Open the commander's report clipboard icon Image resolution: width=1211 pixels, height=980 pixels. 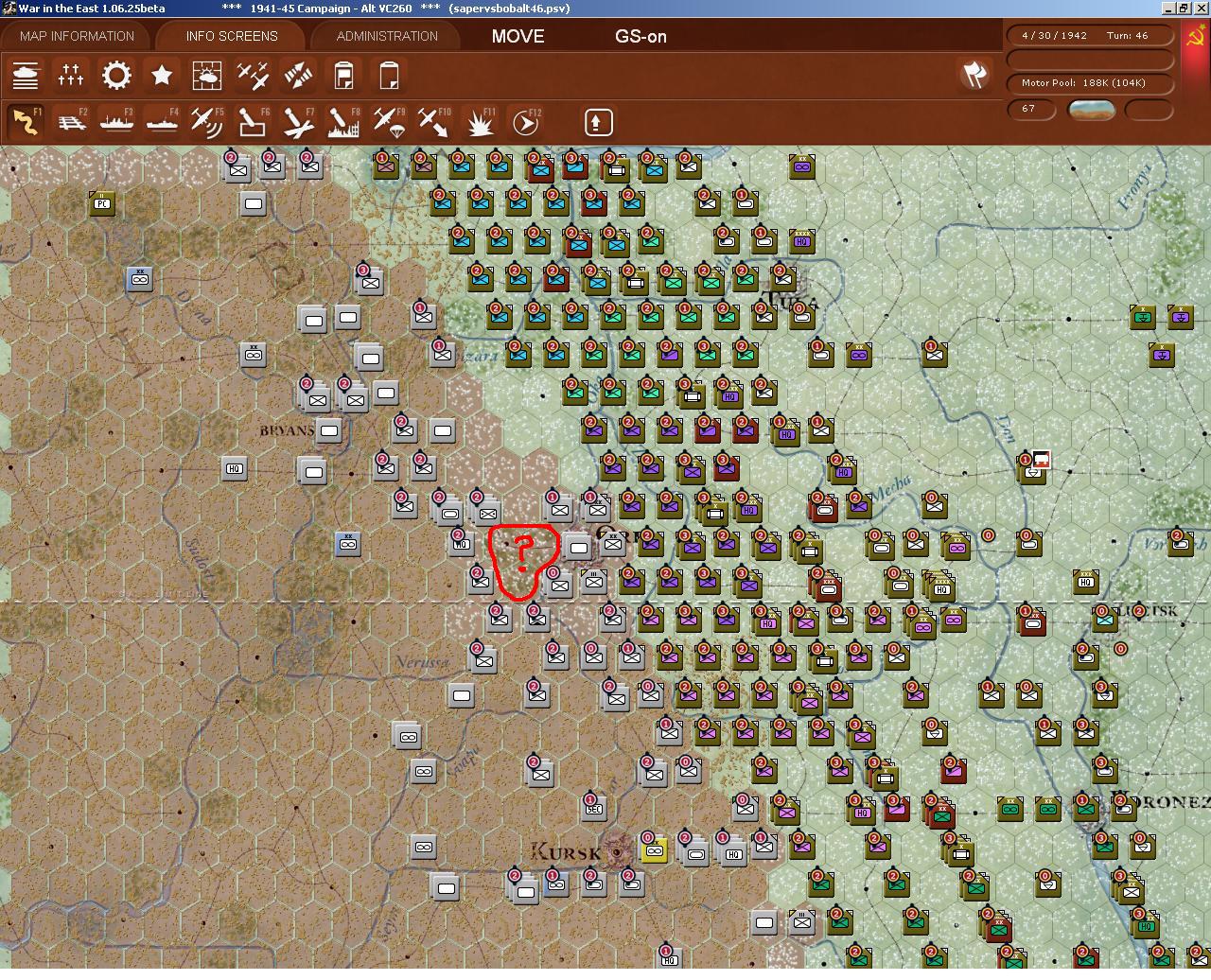click(x=343, y=75)
